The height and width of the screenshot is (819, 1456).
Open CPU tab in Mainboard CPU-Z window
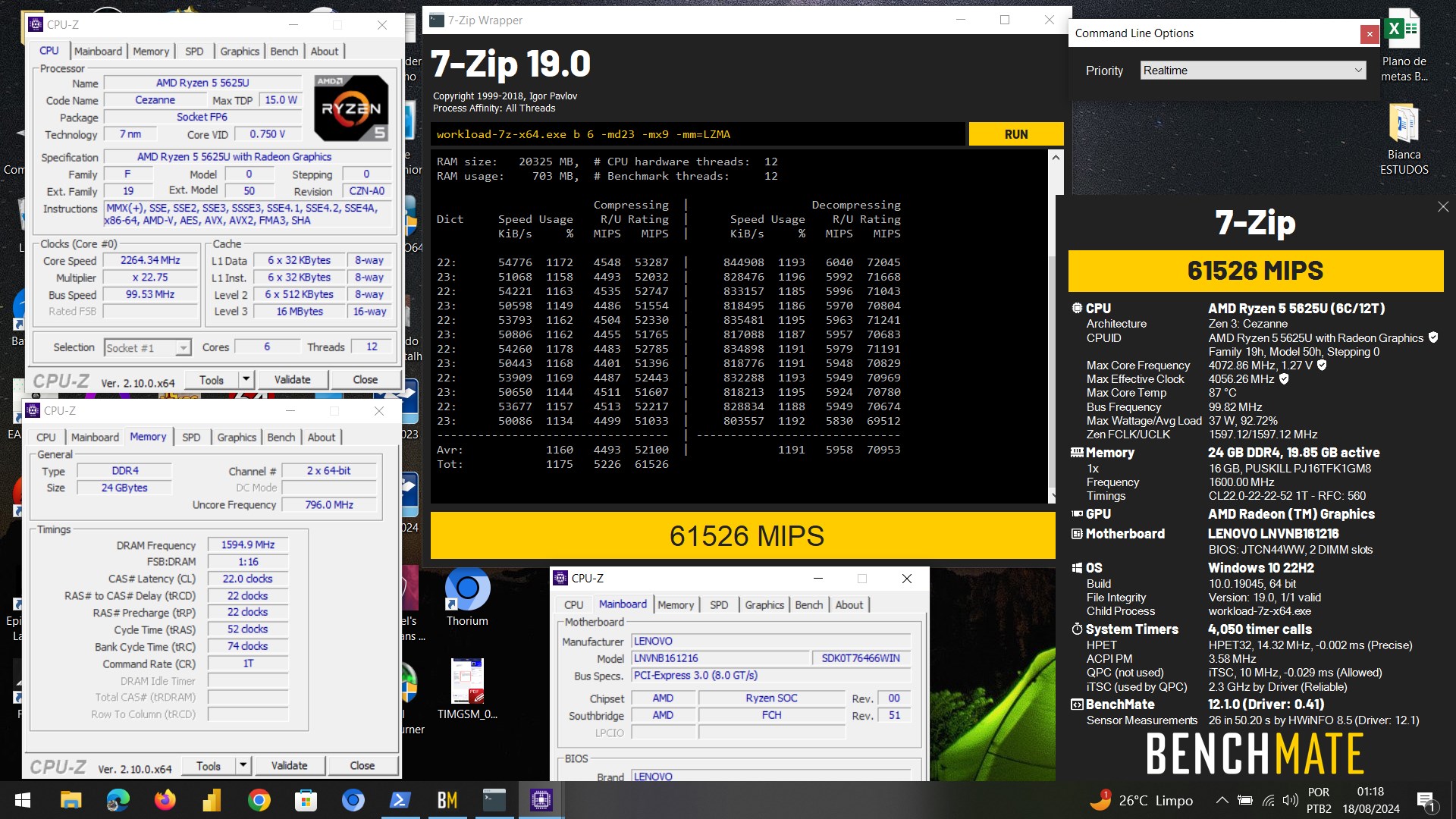pyautogui.click(x=574, y=604)
